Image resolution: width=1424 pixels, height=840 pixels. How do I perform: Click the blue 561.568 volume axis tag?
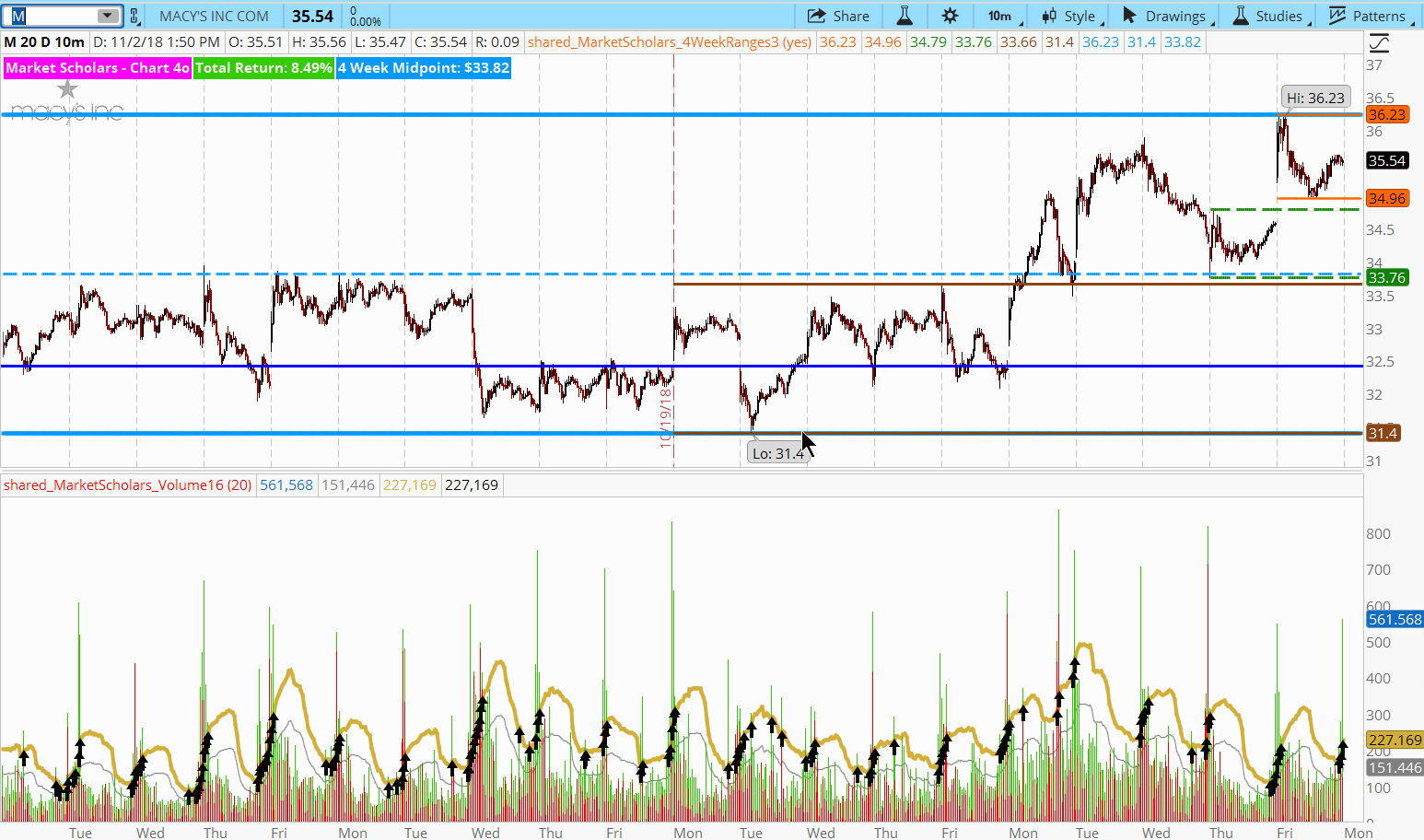pos(1395,619)
